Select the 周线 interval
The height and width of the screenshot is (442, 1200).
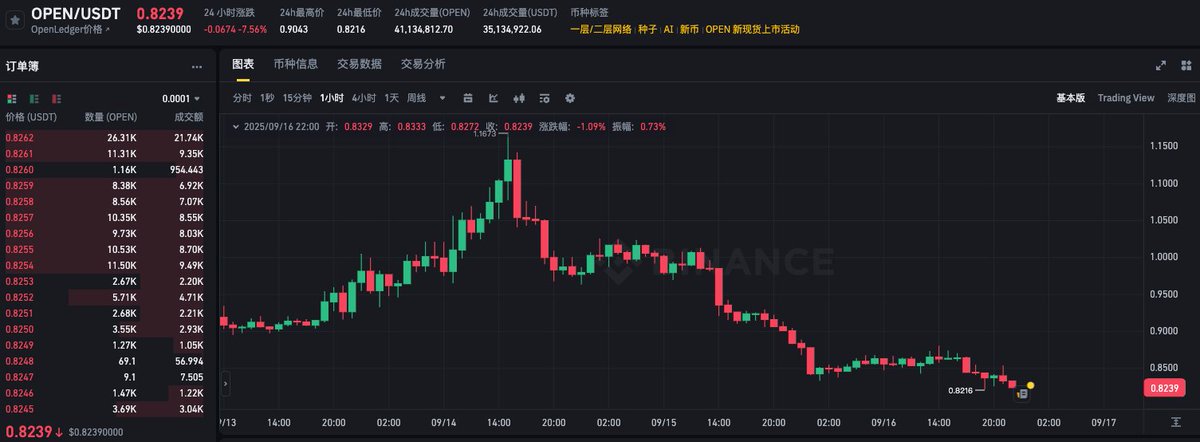(416, 98)
